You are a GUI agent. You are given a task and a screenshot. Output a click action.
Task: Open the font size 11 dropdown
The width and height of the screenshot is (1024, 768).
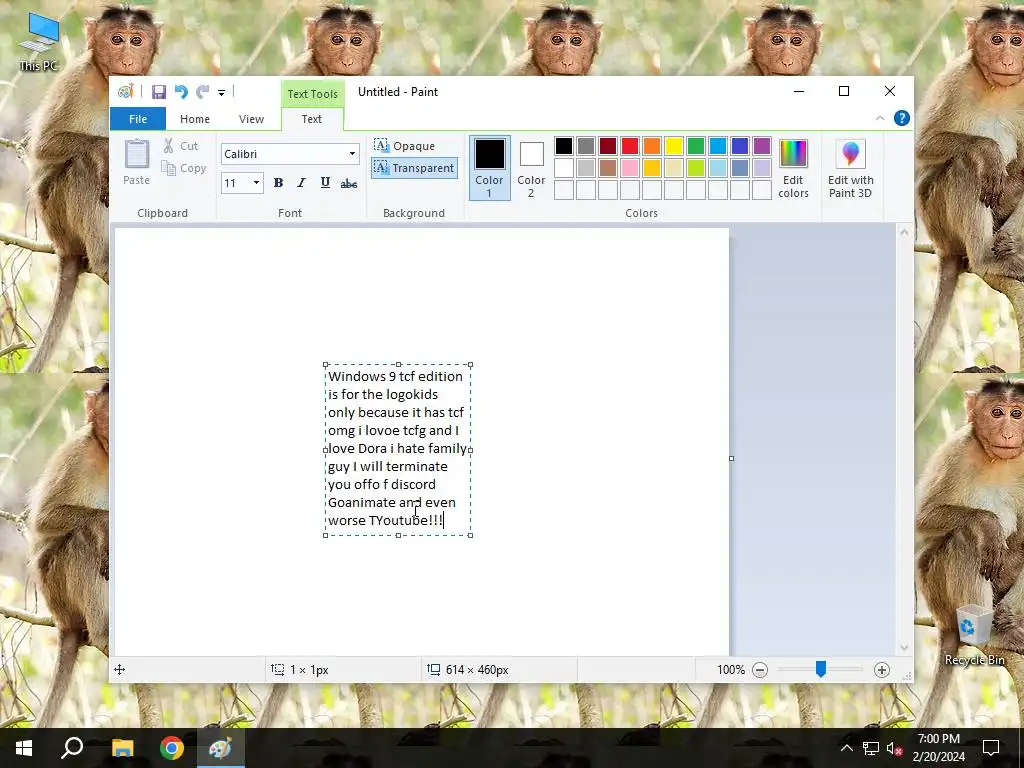[256, 183]
